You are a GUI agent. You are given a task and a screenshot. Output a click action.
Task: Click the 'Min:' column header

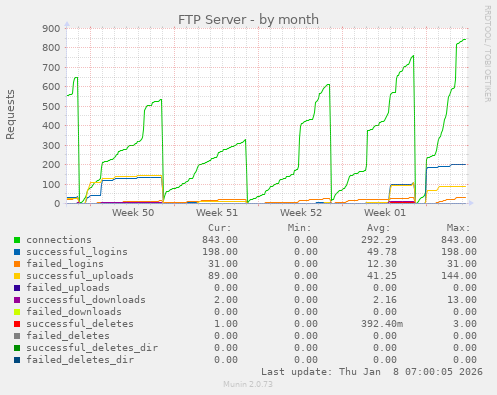point(299,228)
